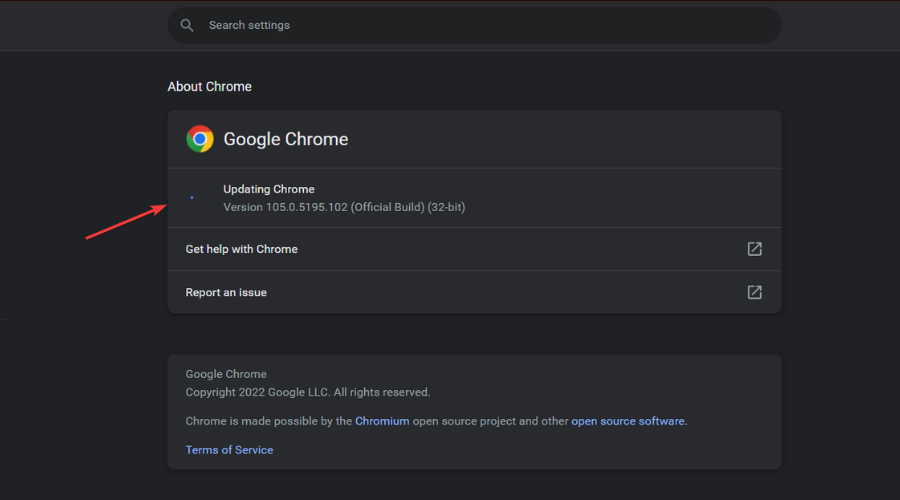Image resolution: width=900 pixels, height=500 pixels.
Task: Click the Copyright 2022 Google LLC text
Action: point(308,392)
